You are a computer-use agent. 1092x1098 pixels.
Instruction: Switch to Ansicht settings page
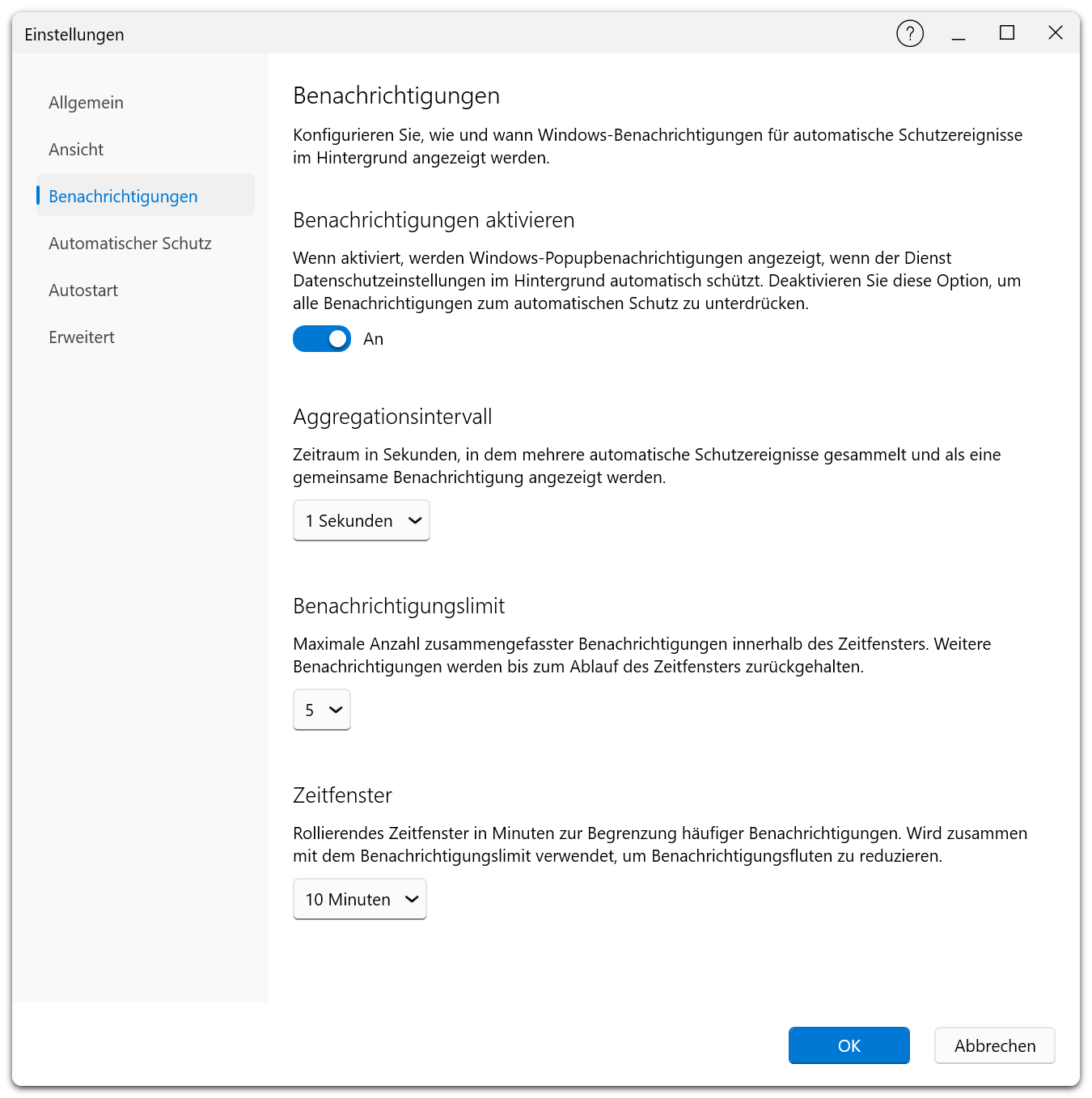click(x=146, y=150)
